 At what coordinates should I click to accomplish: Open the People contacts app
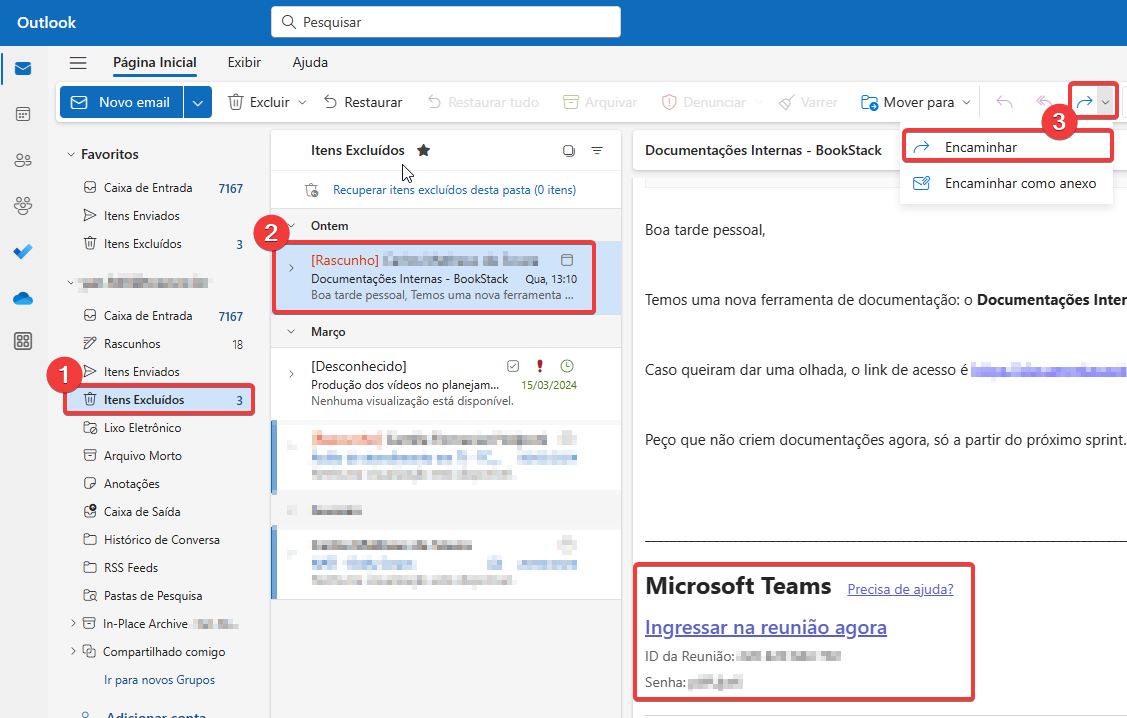point(23,160)
